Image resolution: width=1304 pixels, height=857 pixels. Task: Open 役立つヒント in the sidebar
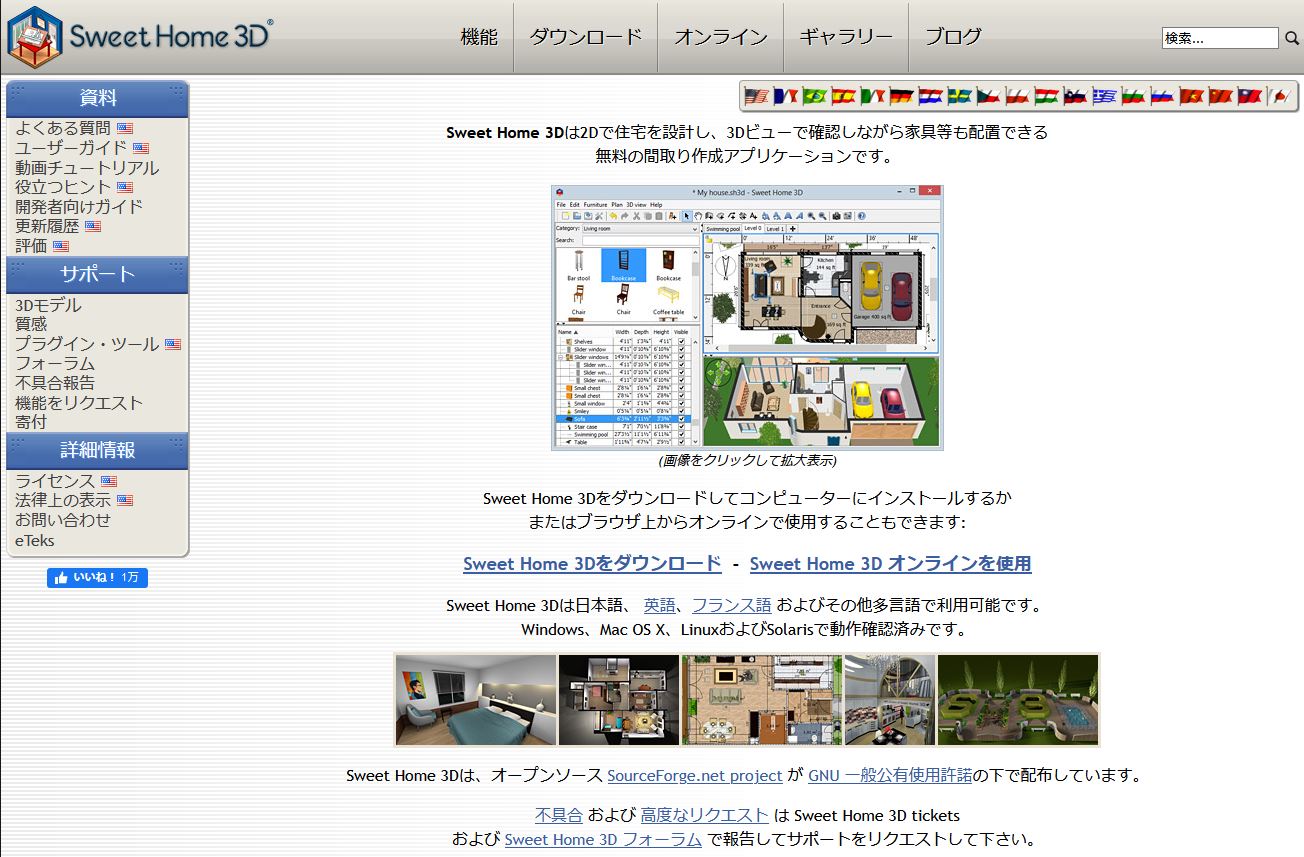point(63,187)
